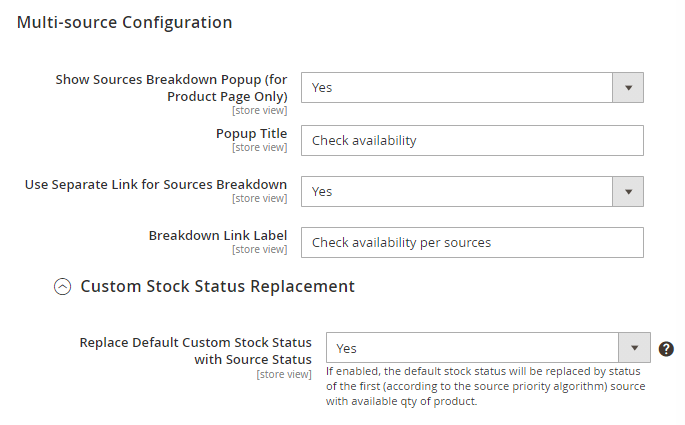Click arrow of Show Sources Breakdown Popup select
This screenshot has height=425, width=685.
[x=627, y=88]
